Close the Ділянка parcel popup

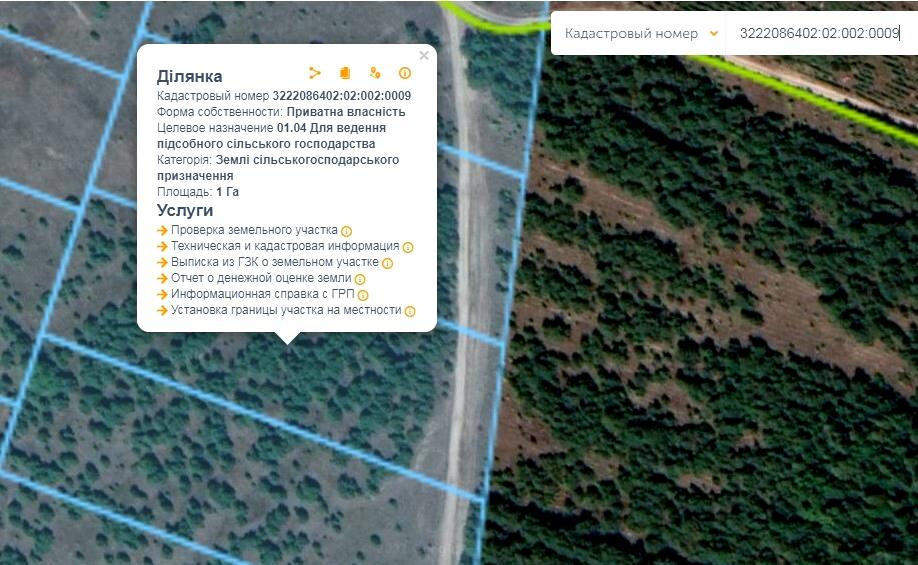coord(424,56)
